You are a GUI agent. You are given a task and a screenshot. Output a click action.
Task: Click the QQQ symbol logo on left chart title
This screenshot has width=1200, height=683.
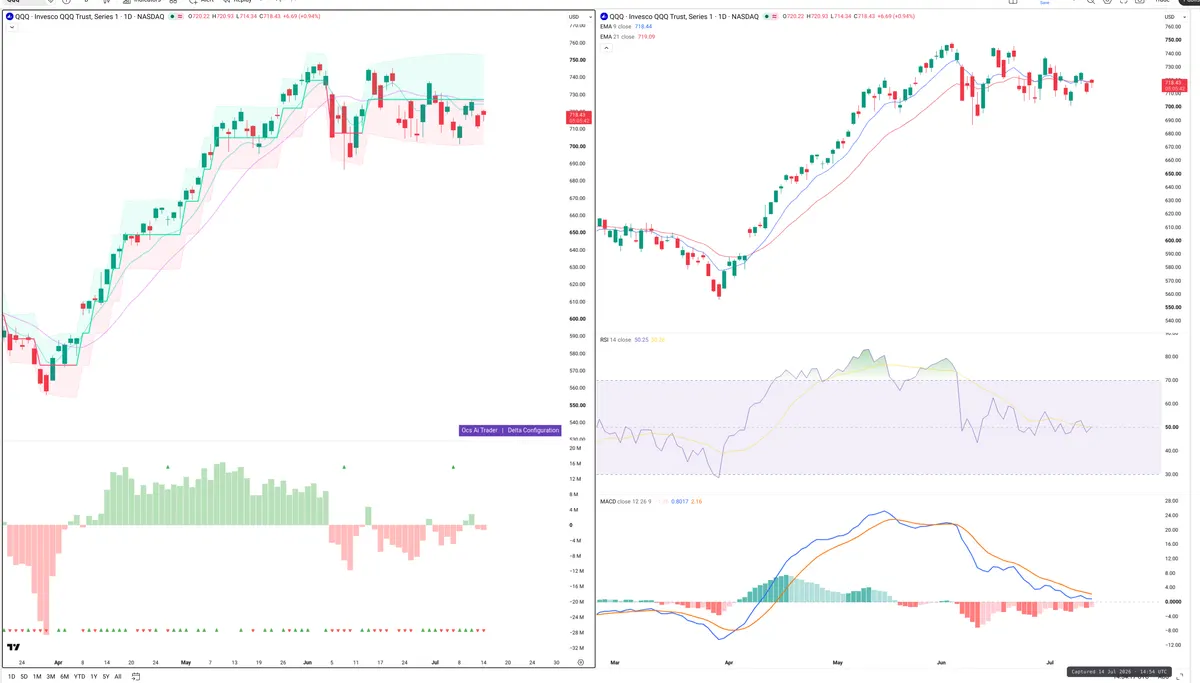[8, 17]
